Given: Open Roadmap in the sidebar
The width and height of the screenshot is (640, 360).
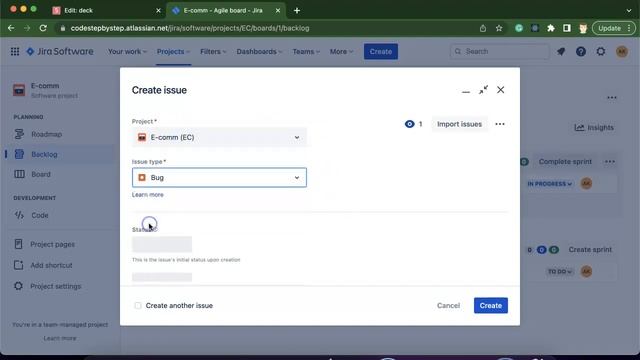Looking at the screenshot, I should (47, 134).
